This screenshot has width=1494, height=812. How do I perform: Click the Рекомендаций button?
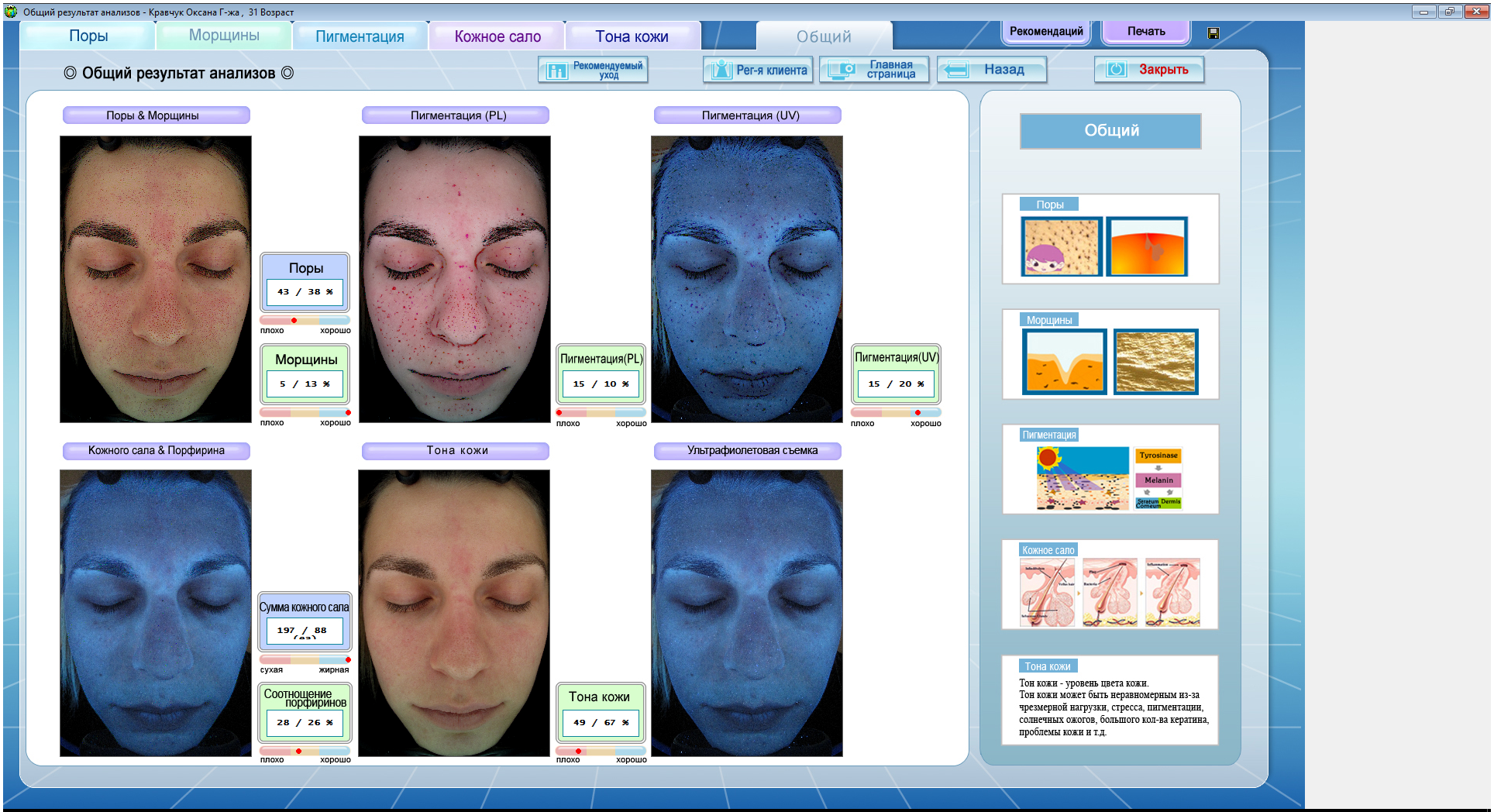pos(1045,32)
